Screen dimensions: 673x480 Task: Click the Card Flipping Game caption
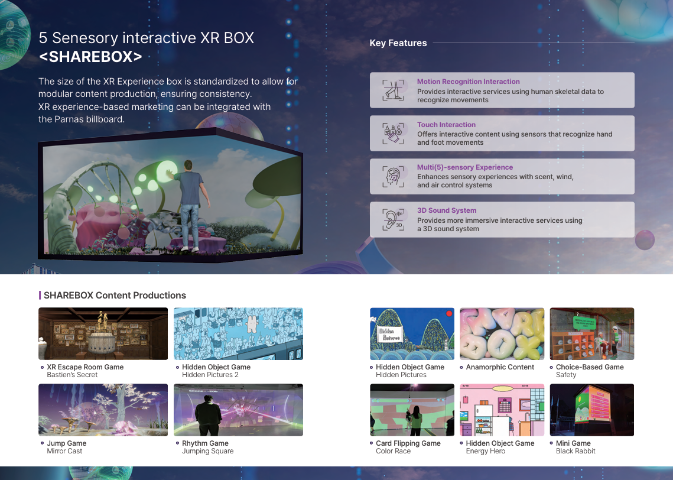click(x=408, y=443)
